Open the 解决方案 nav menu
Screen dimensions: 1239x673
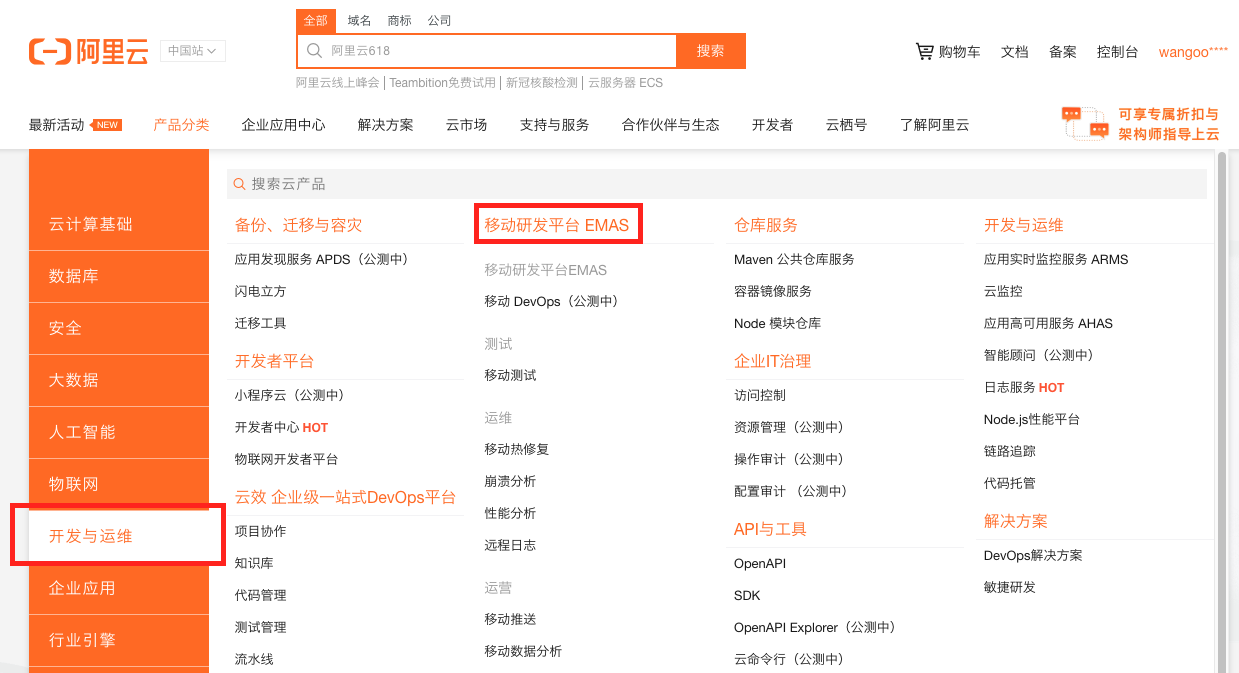pos(385,125)
